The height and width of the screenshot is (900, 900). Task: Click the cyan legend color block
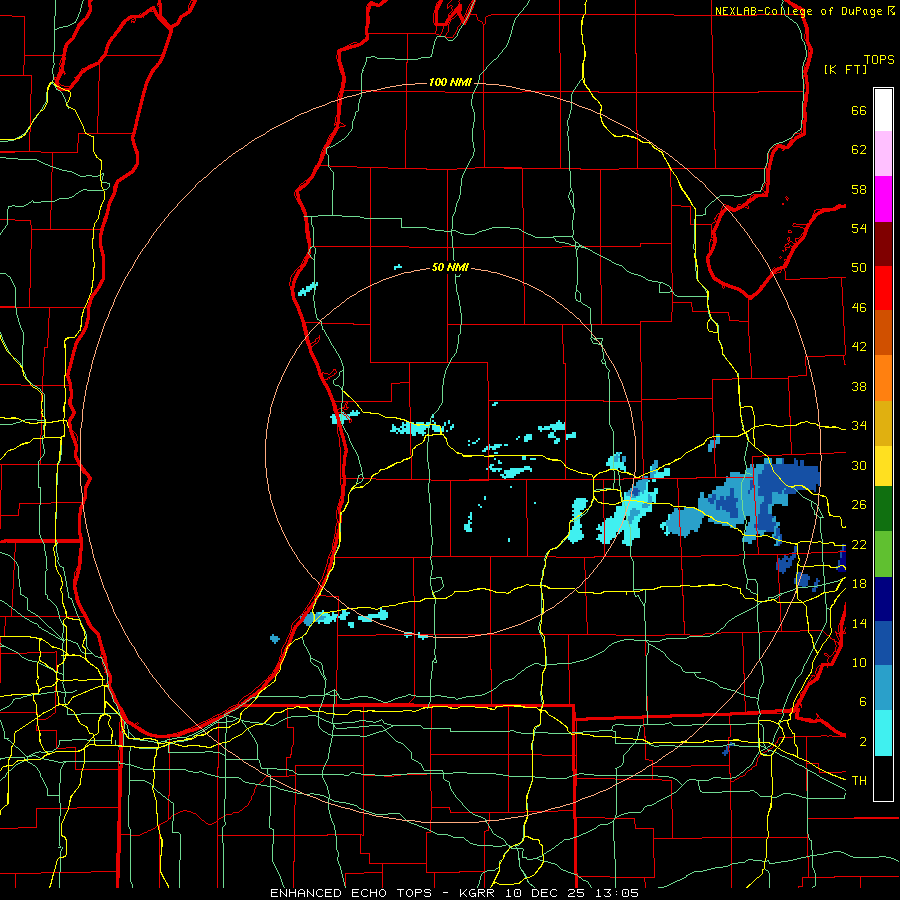click(883, 733)
